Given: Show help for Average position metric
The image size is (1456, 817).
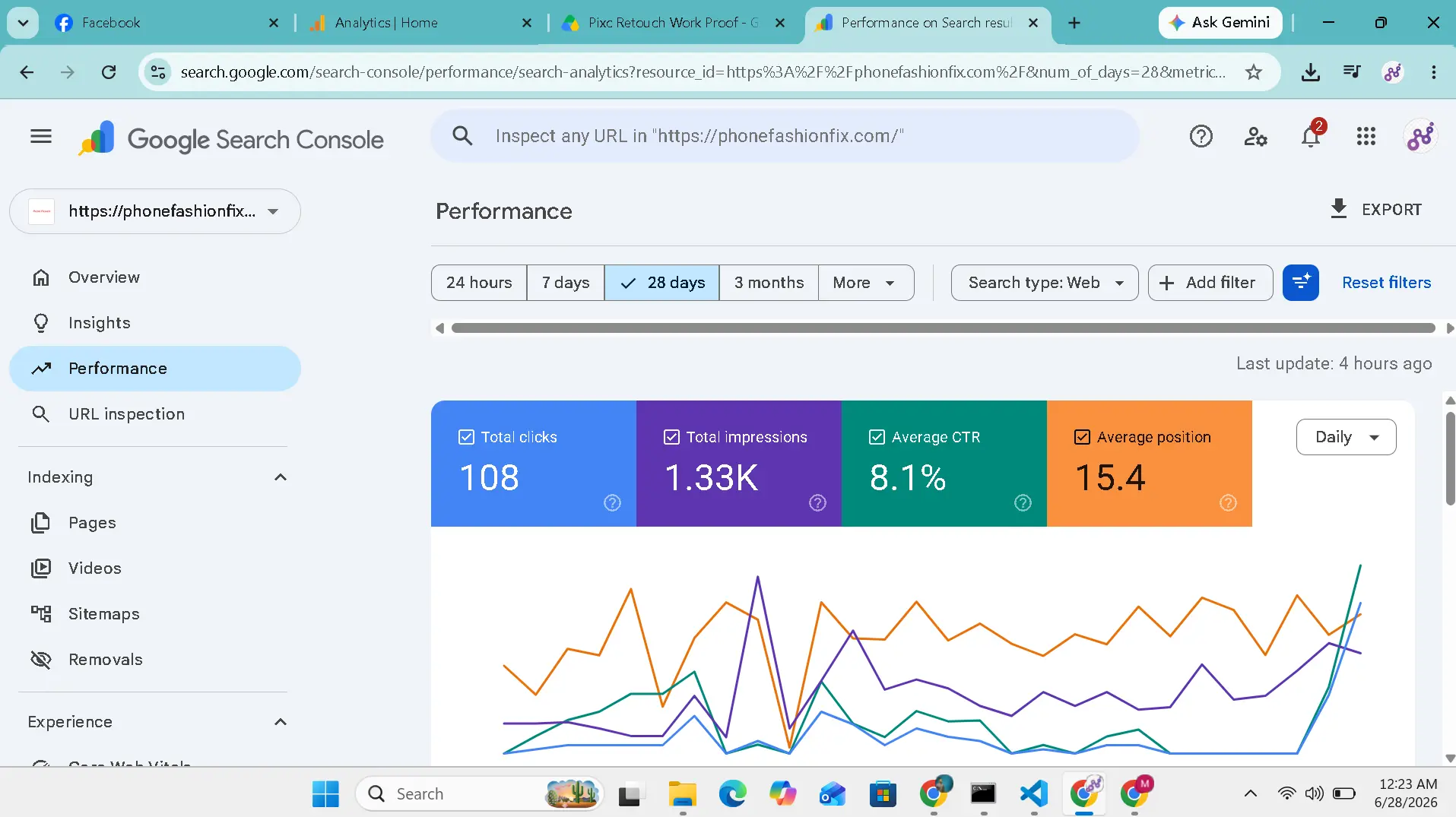Looking at the screenshot, I should coord(1228,502).
